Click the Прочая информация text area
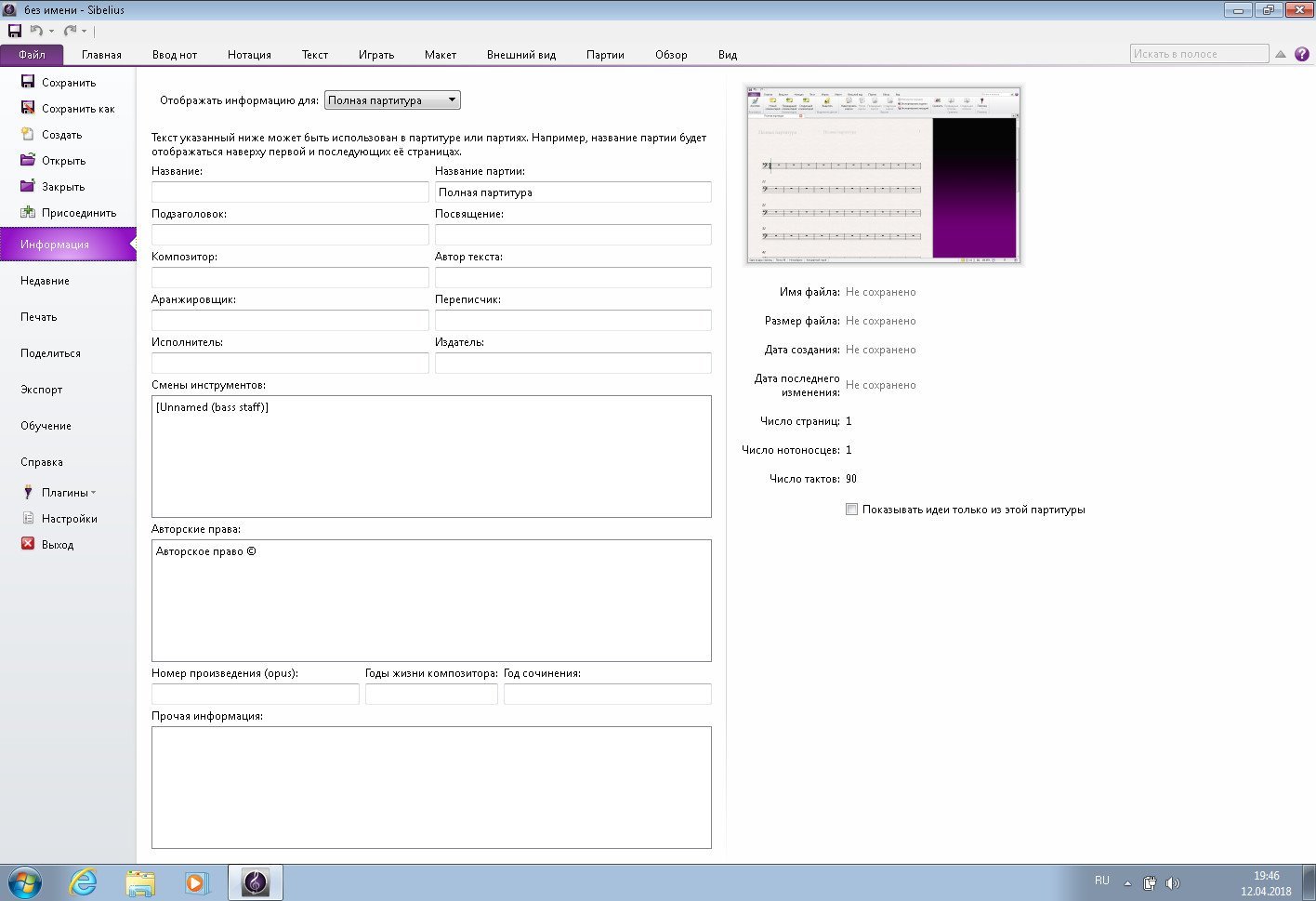 pyautogui.click(x=431, y=788)
